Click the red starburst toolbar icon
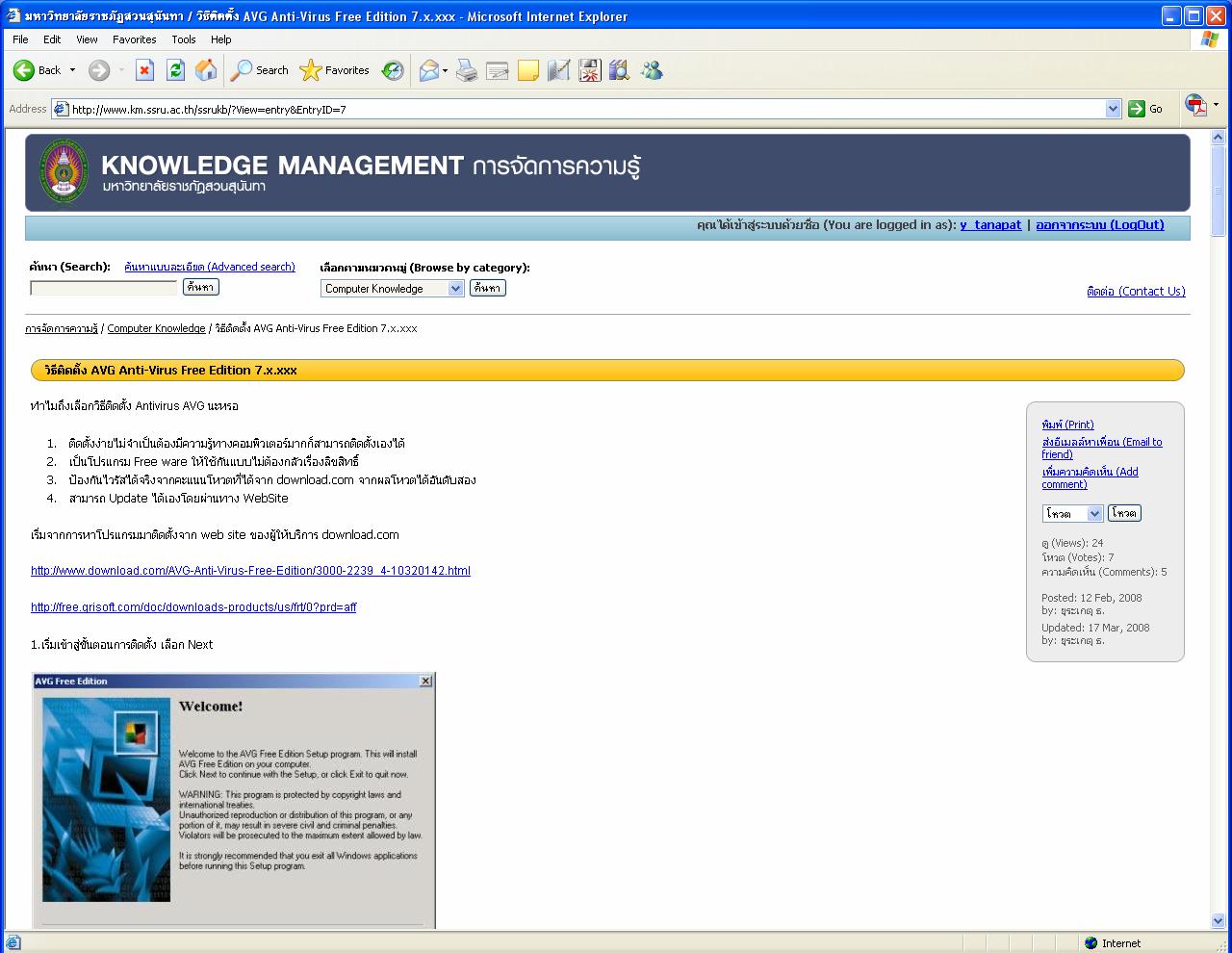Viewport: 1232px width, 953px height. tap(590, 70)
